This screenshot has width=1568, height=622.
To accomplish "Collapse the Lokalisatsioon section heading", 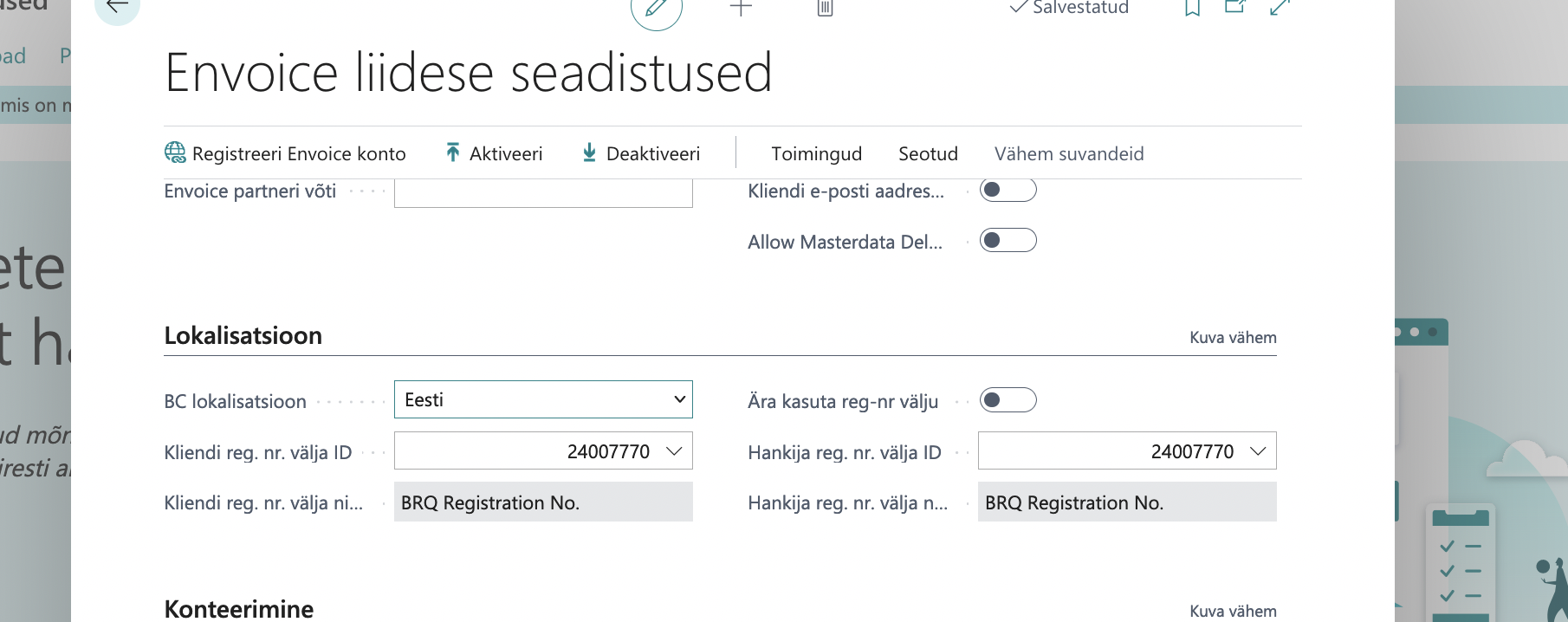I will pos(243,335).
